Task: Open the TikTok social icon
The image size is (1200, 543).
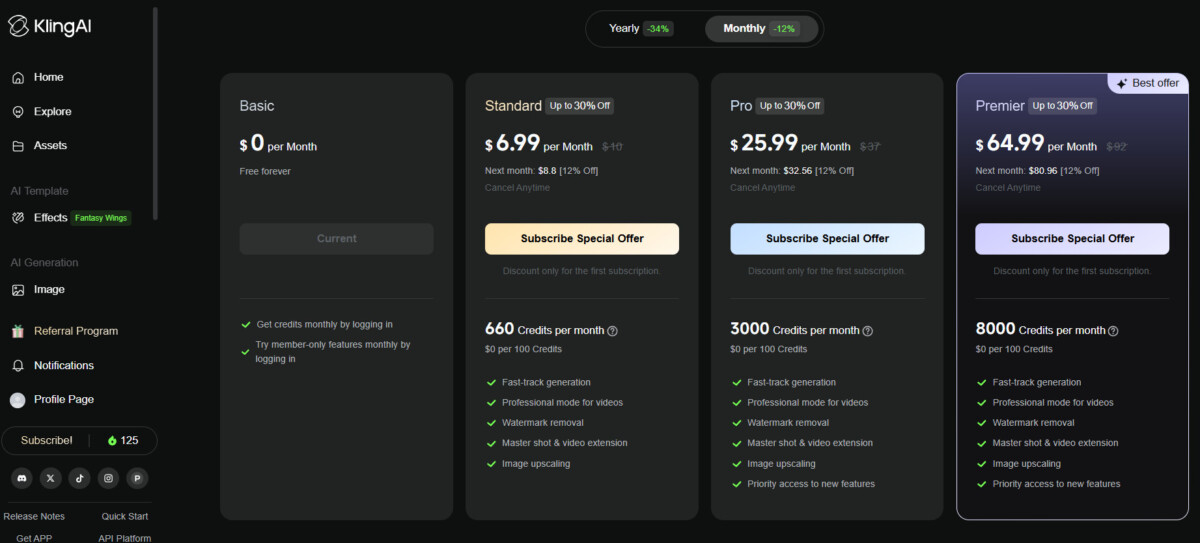Action: [x=80, y=478]
